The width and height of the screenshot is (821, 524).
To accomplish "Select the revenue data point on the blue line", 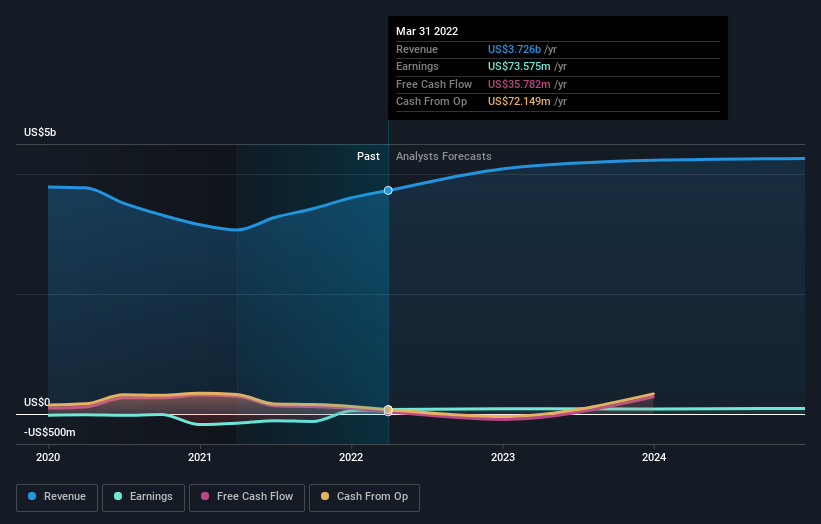I will 388,191.
